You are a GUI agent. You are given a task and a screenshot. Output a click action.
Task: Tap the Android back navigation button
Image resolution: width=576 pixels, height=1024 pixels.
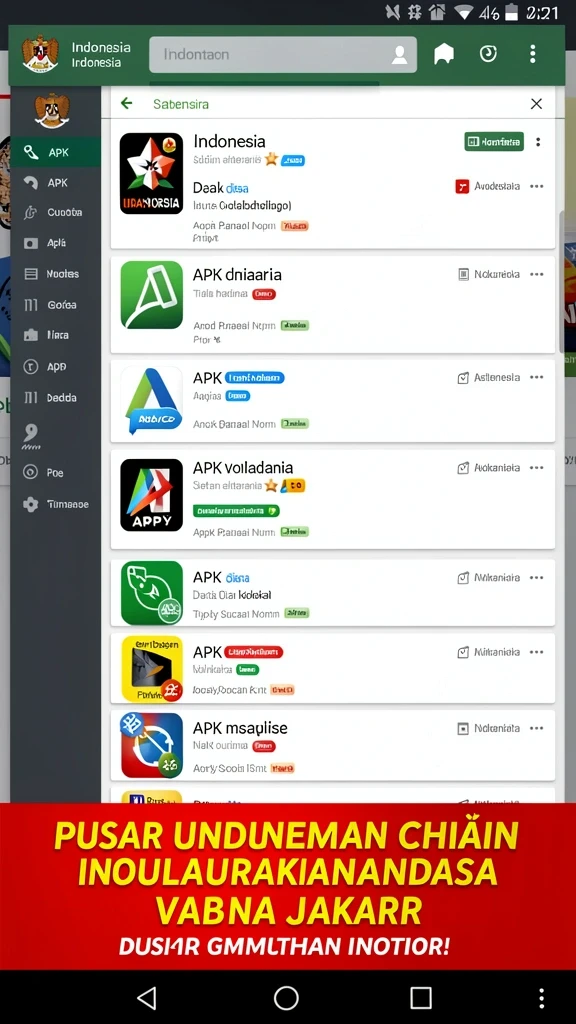click(x=147, y=998)
